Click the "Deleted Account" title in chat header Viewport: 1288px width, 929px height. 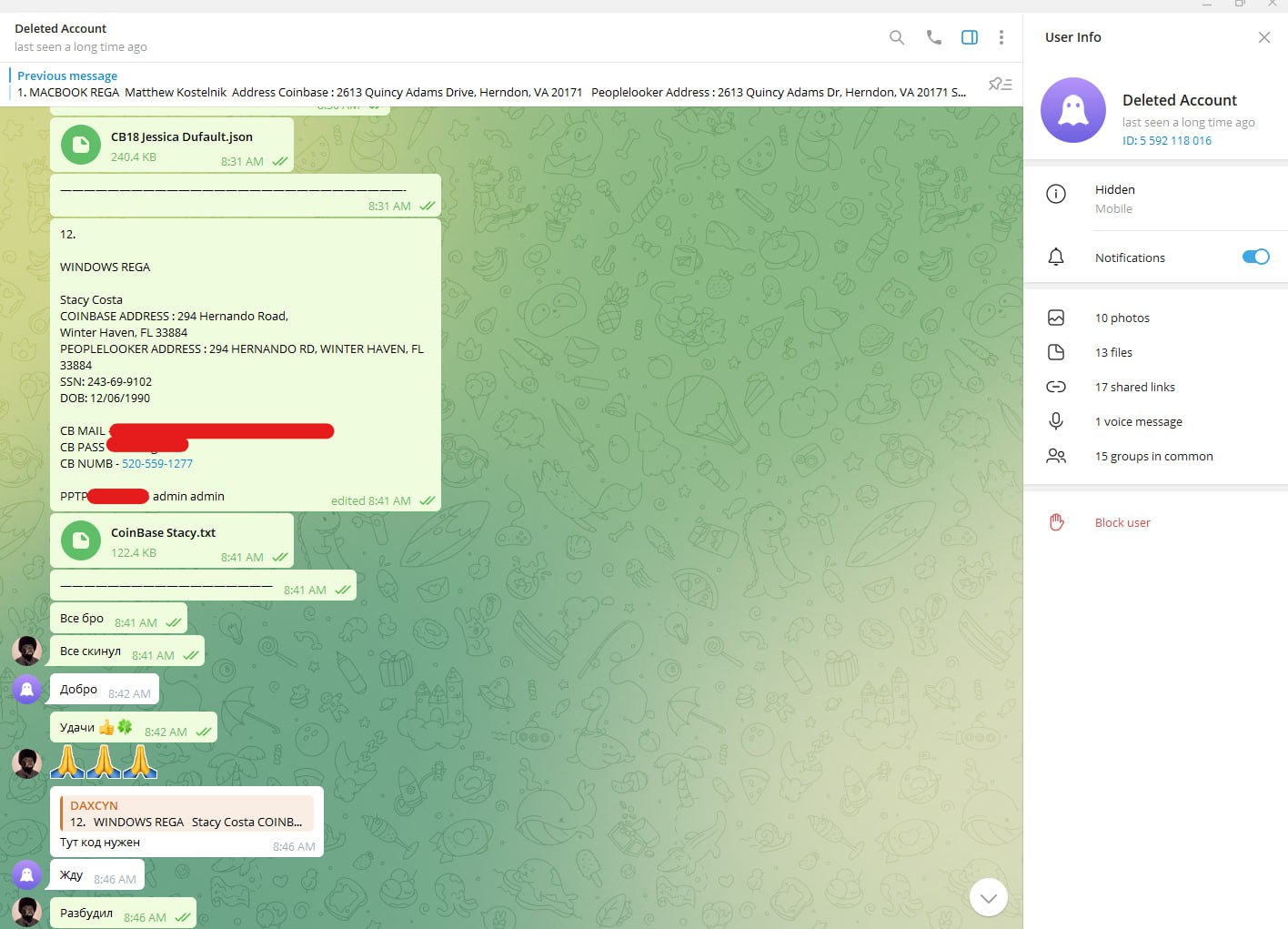[x=60, y=28]
